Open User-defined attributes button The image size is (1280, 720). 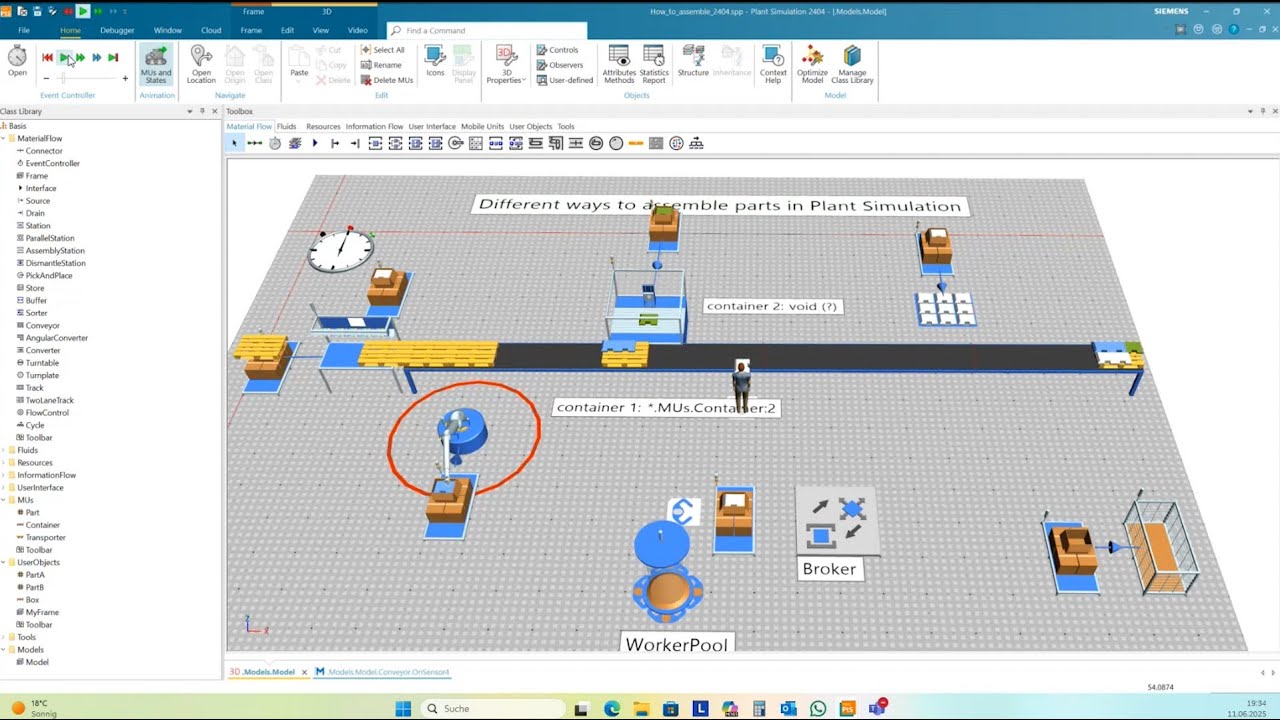pyautogui.click(x=564, y=80)
